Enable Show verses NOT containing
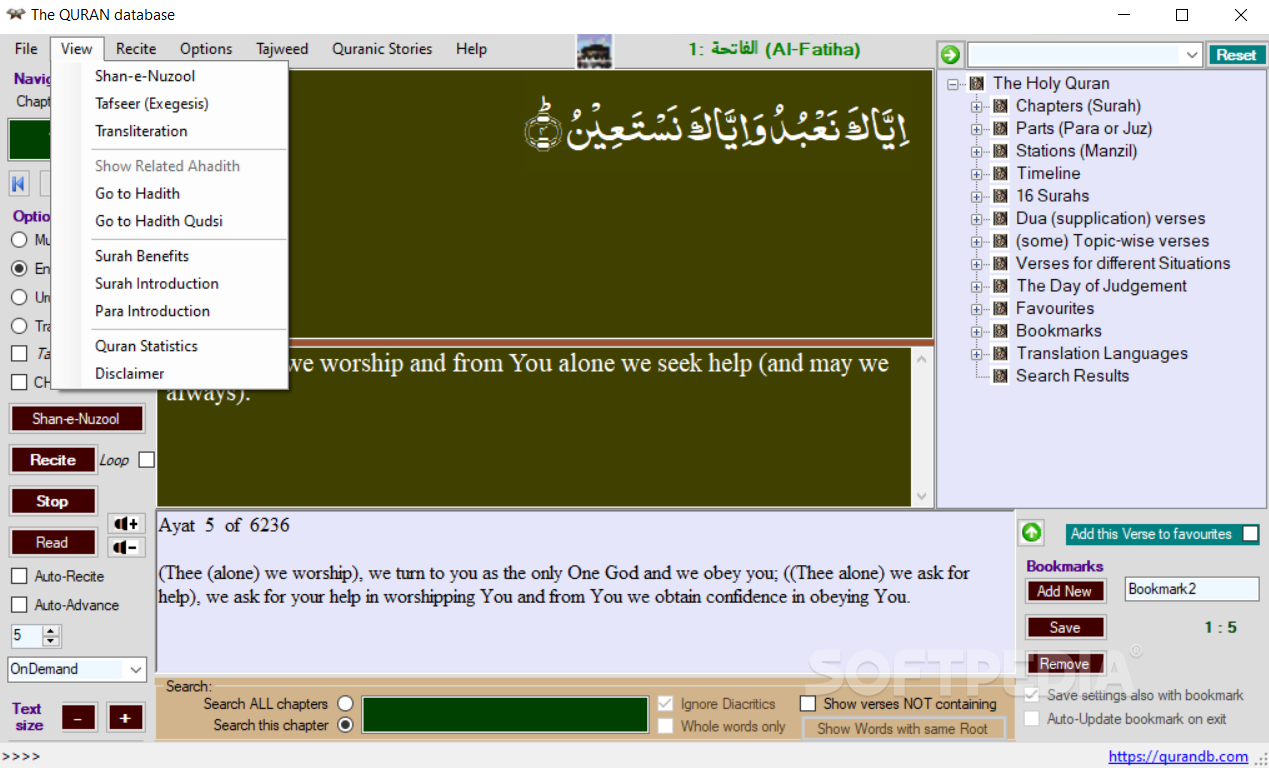1269x768 pixels. pos(808,704)
